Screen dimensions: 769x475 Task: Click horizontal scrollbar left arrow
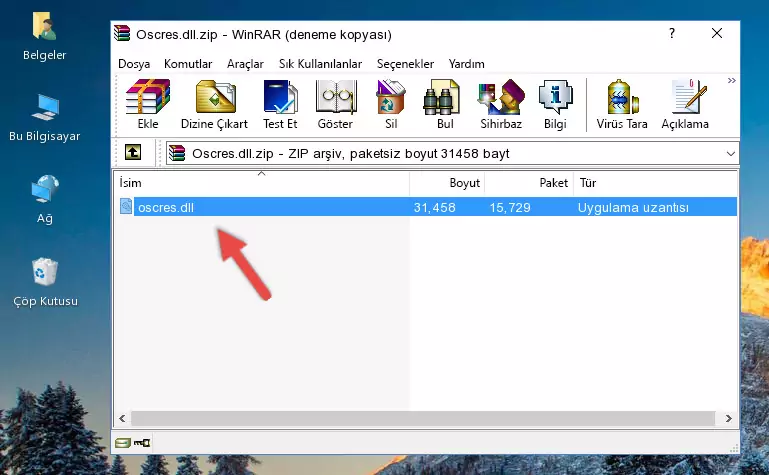[122, 418]
